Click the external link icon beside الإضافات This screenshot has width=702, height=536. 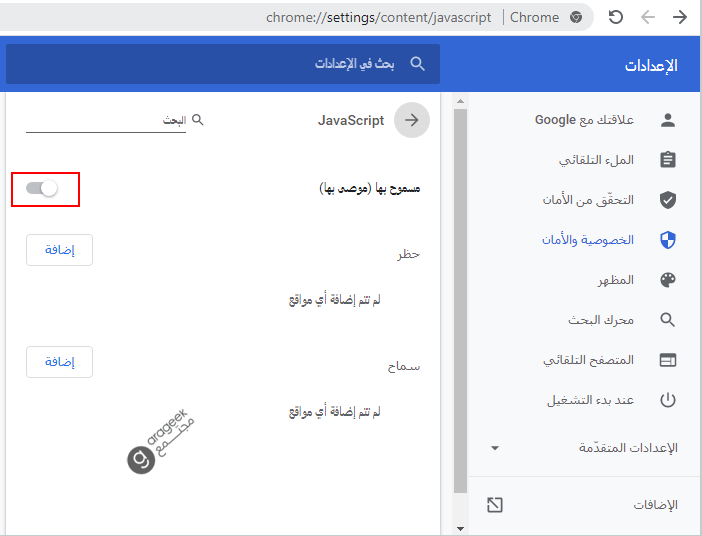point(495,505)
